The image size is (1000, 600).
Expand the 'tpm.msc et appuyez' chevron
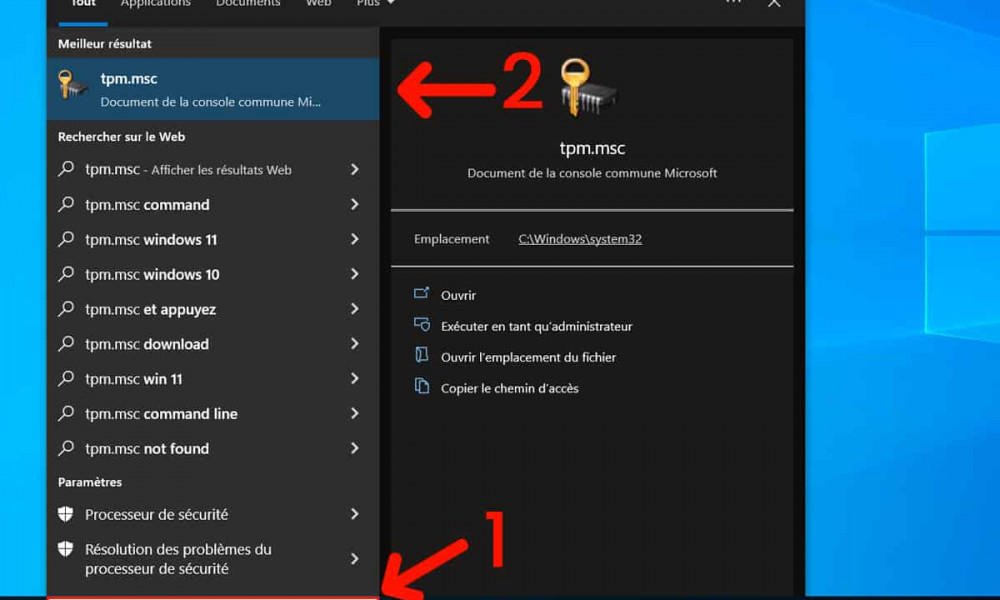[355, 309]
